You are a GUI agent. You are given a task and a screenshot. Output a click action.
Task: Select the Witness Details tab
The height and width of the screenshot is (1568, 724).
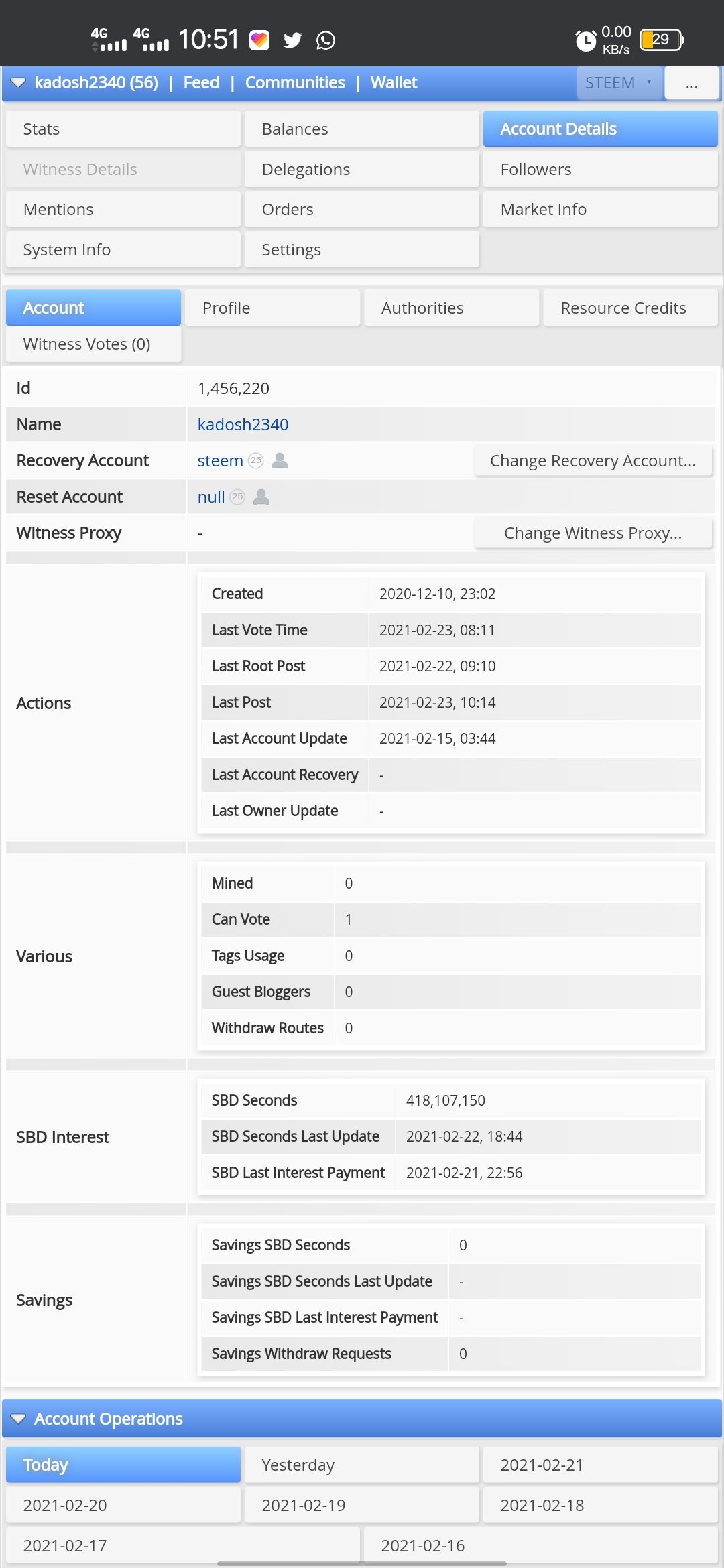(123, 169)
